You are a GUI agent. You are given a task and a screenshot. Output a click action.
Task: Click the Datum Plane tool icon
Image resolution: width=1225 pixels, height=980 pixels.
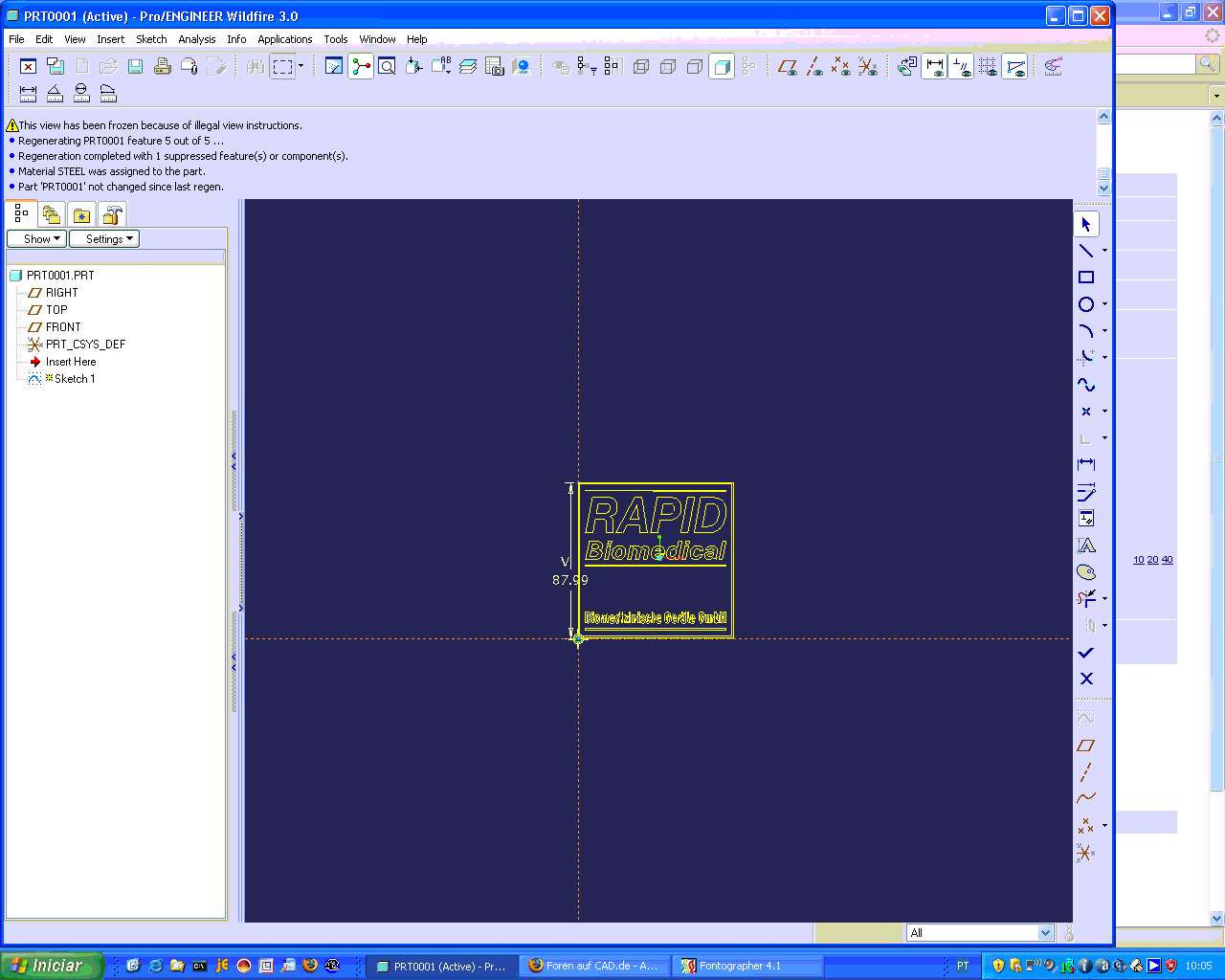coord(1086,746)
